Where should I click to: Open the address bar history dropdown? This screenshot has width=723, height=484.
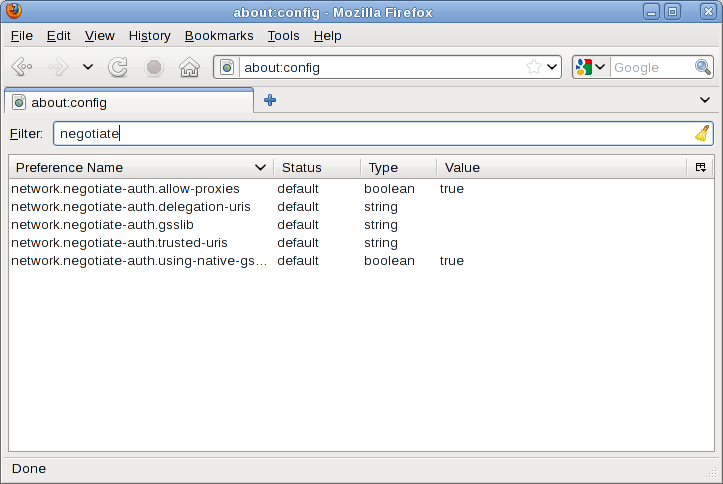tap(552, 67)
